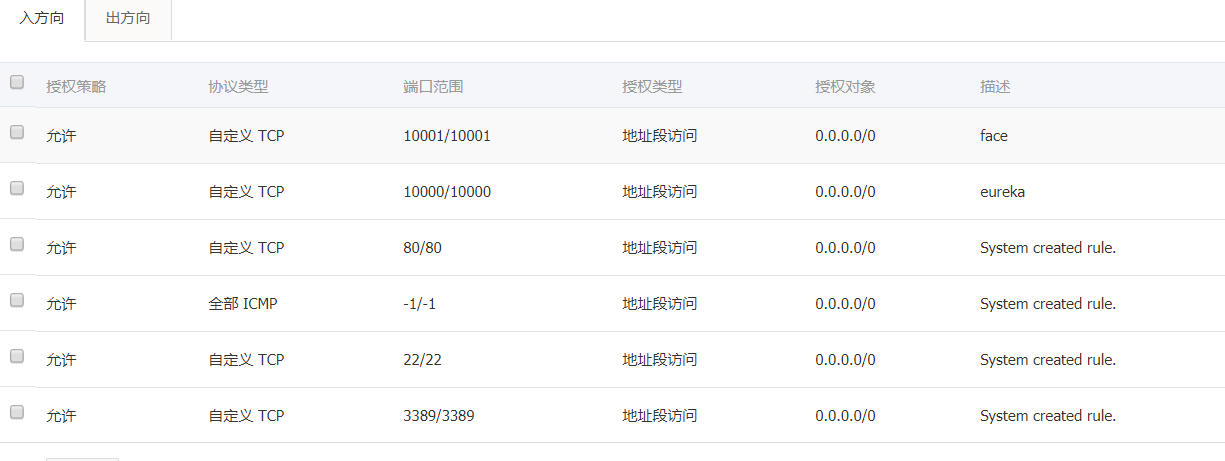Click System created rule. in 3389/3389 row
The image size is (1225, 461).
point(1048,416)
